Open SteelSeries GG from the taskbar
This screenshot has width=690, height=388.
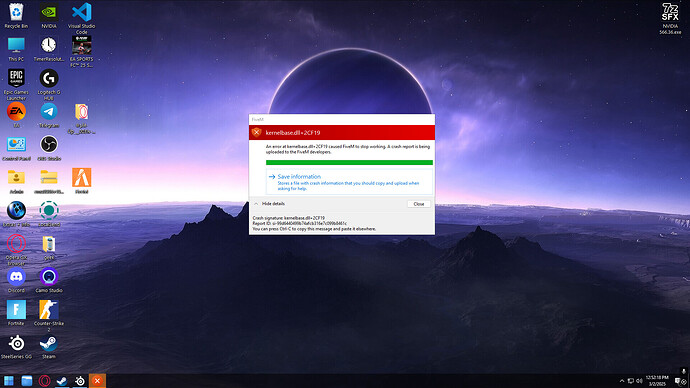[80, 381]
